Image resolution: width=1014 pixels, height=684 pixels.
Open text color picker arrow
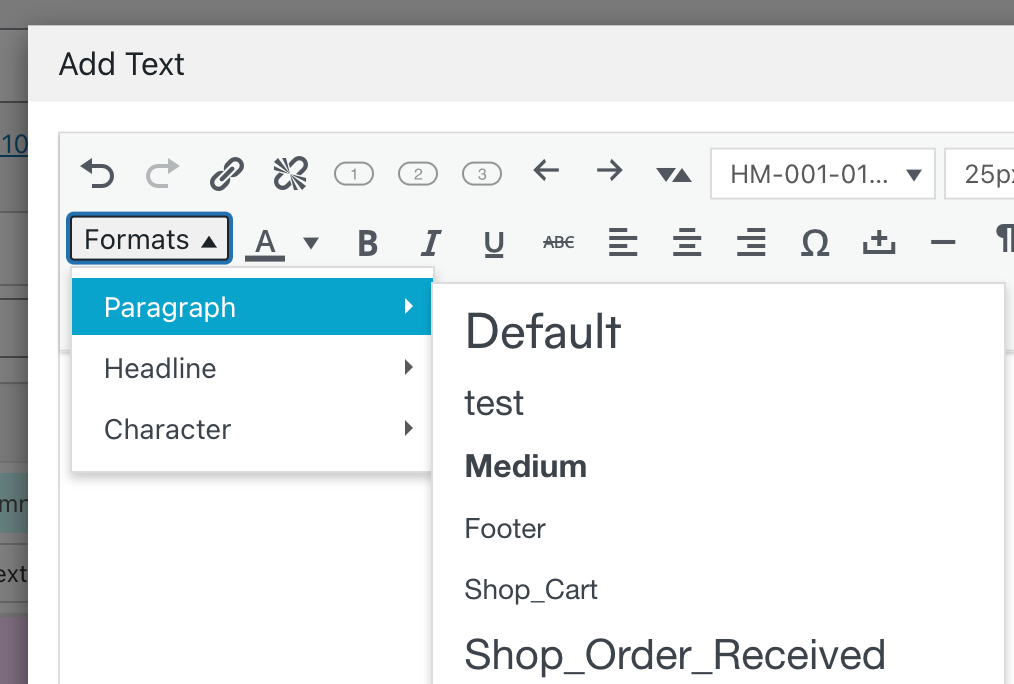pos(311,242)
